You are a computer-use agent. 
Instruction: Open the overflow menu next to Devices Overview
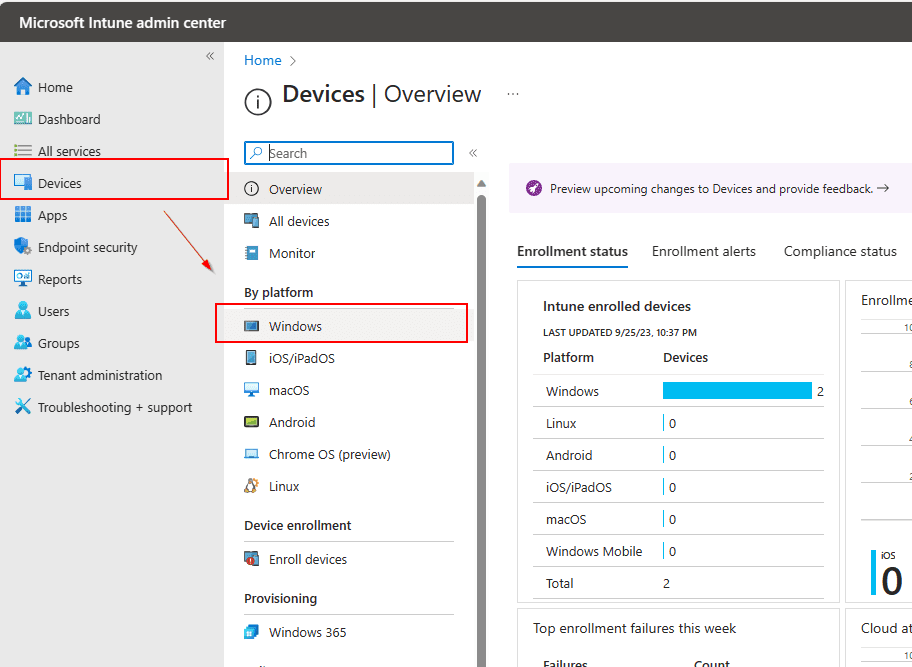(x=513, y=93)
